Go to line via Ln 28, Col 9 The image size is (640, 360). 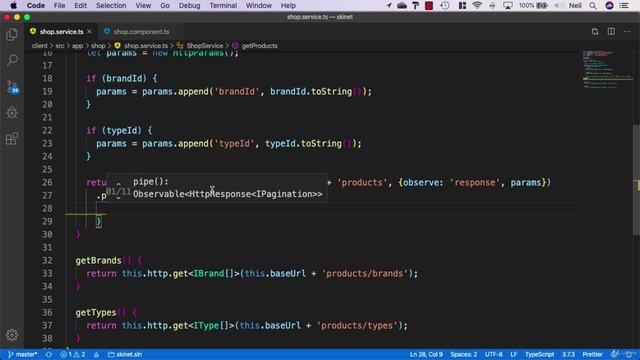pyautogui.click(x=426, y=354)
